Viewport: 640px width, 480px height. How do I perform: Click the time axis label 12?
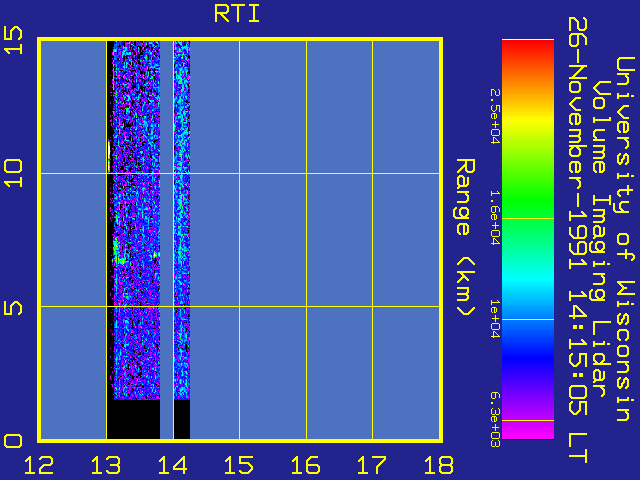(x=39, y=465)
